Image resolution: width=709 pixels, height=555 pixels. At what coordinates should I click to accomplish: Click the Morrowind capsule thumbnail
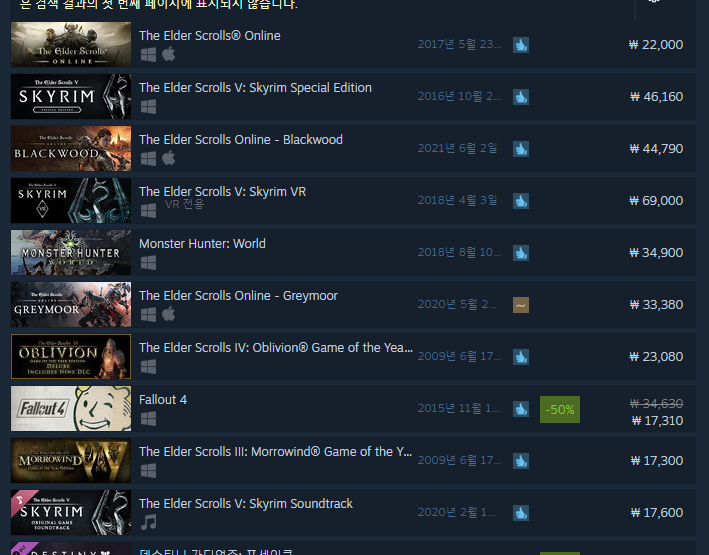point(71,460)
